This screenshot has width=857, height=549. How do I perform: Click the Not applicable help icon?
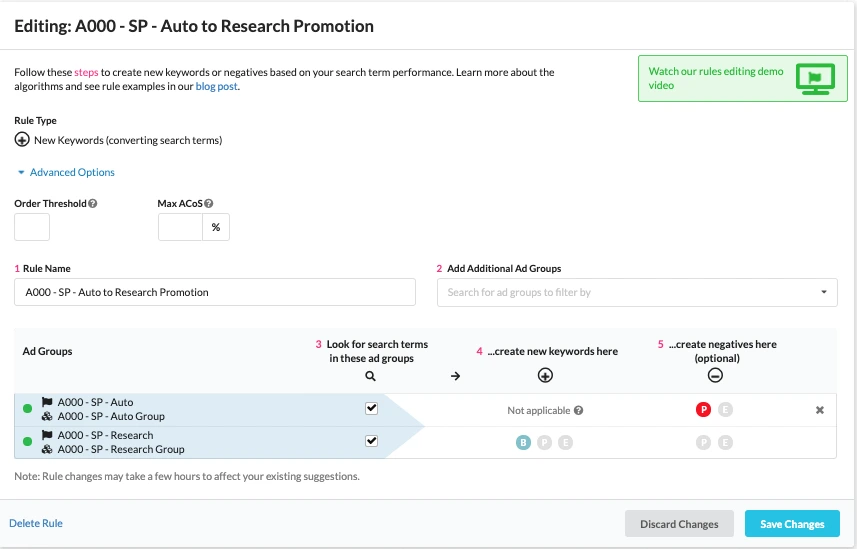point(578,410)
